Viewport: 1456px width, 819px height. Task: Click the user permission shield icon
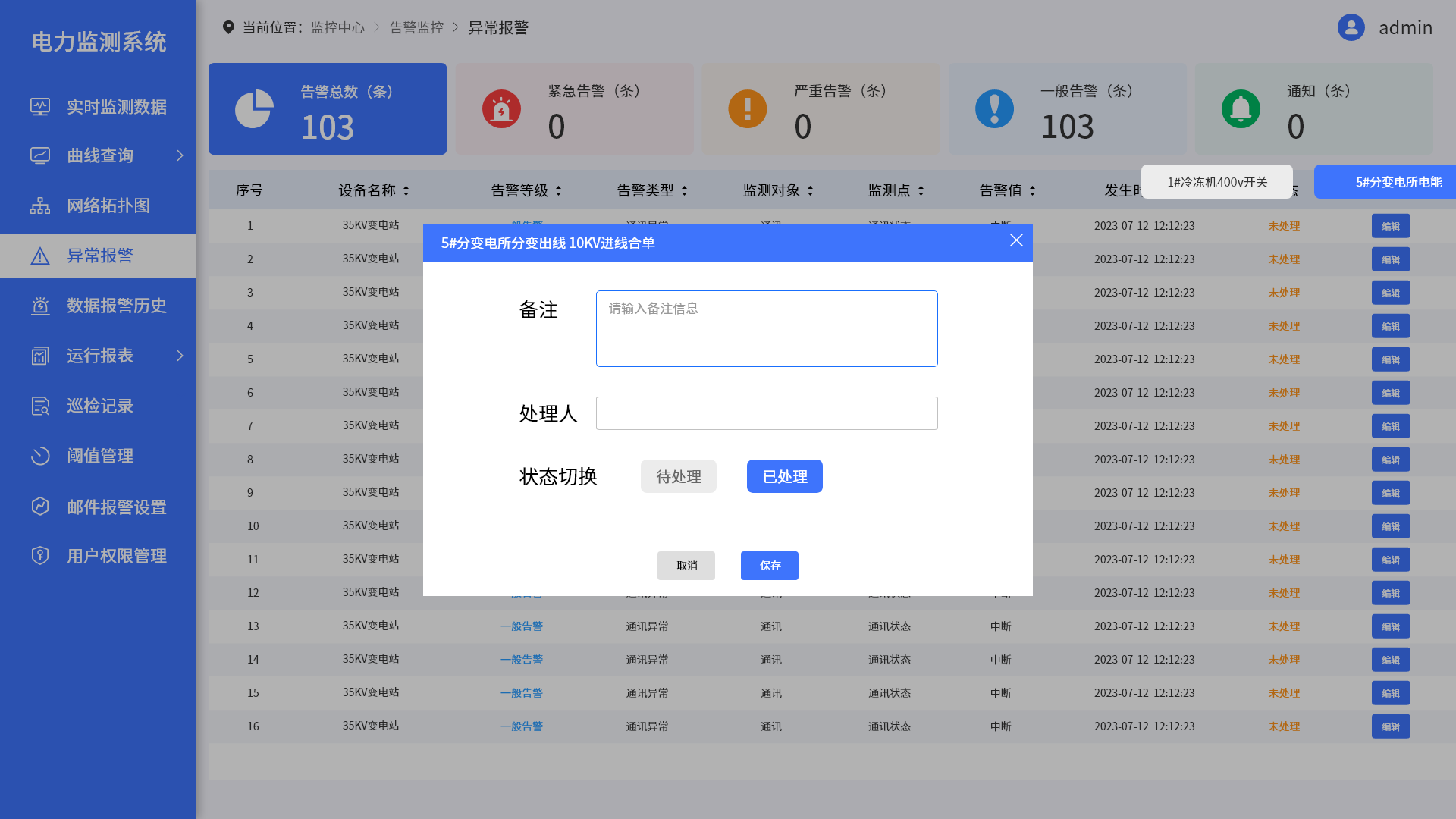(x=40, y=556)
